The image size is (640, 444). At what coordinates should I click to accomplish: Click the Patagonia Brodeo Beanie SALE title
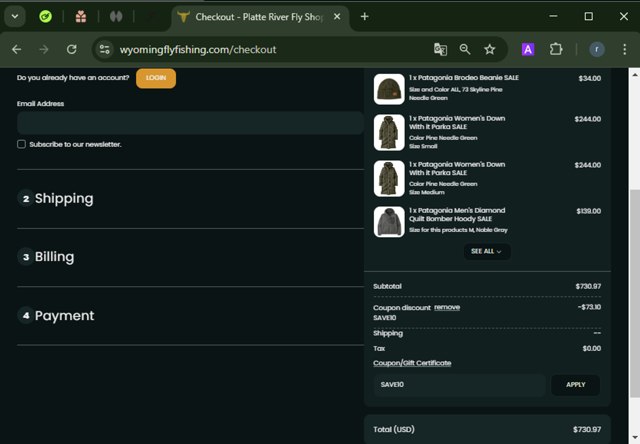(x=464, y=78)
